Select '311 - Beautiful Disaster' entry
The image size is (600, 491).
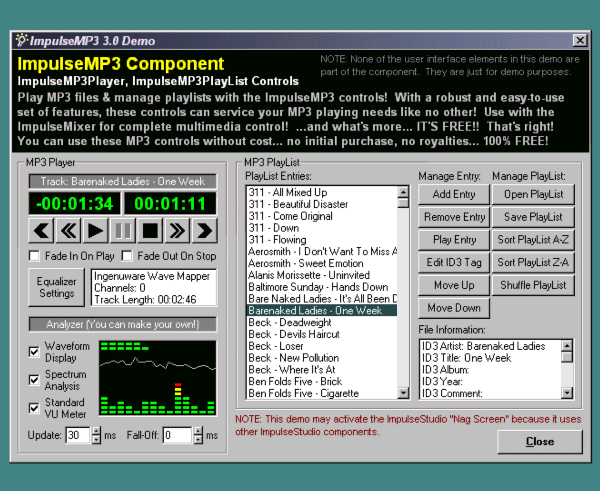pyautogui.click(x=321, y=204)
